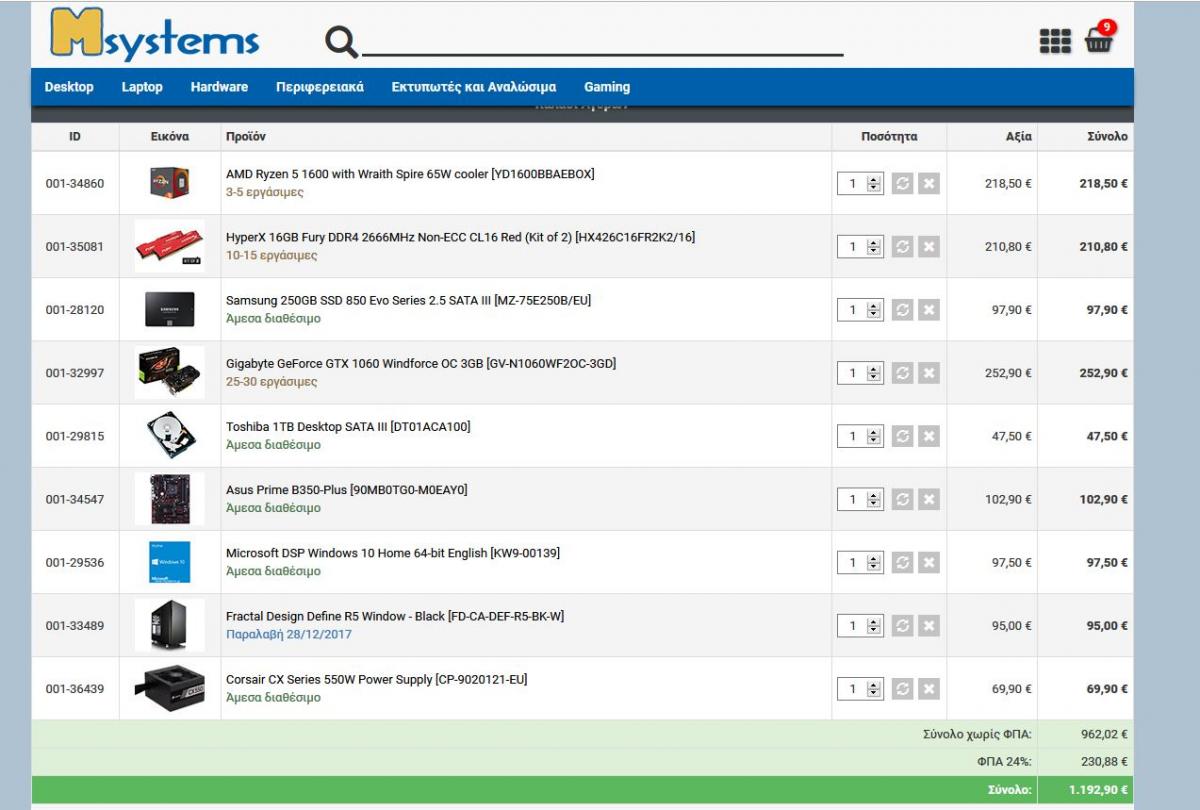This screenshot has width=1200, height=810.
Task: Refresh quantity for AMD Ryzen 5 1600
Action: coord(902,184)
